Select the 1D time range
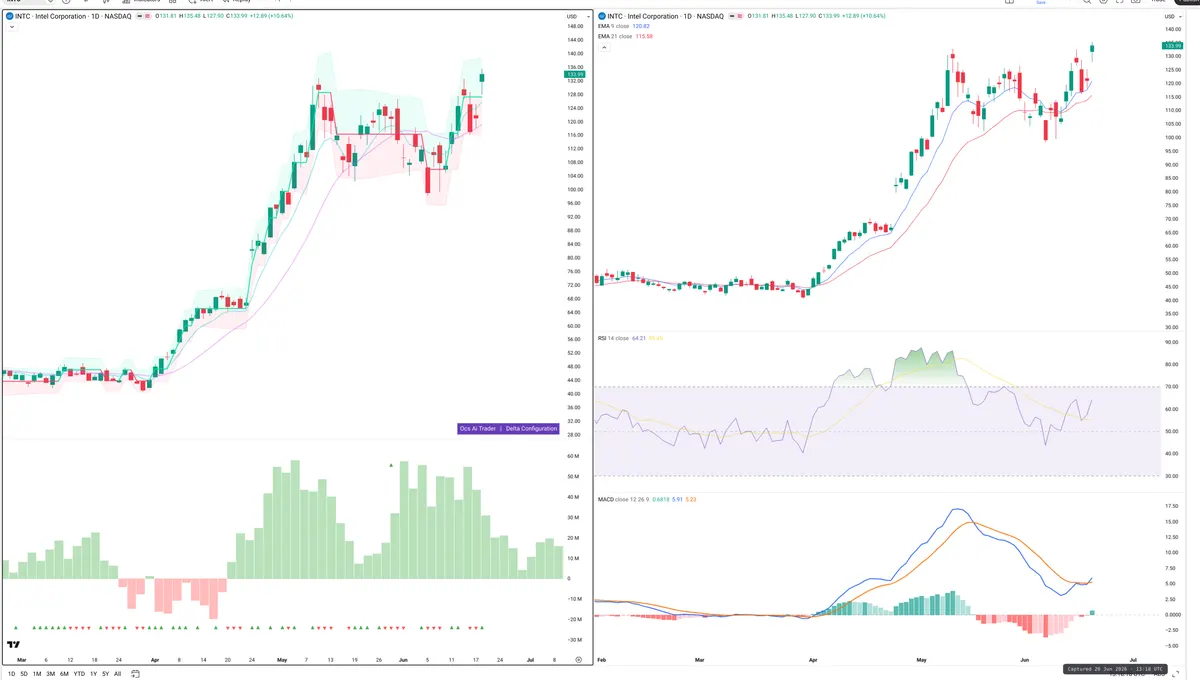Screen dimensions: 1200x680 (12, 674)
